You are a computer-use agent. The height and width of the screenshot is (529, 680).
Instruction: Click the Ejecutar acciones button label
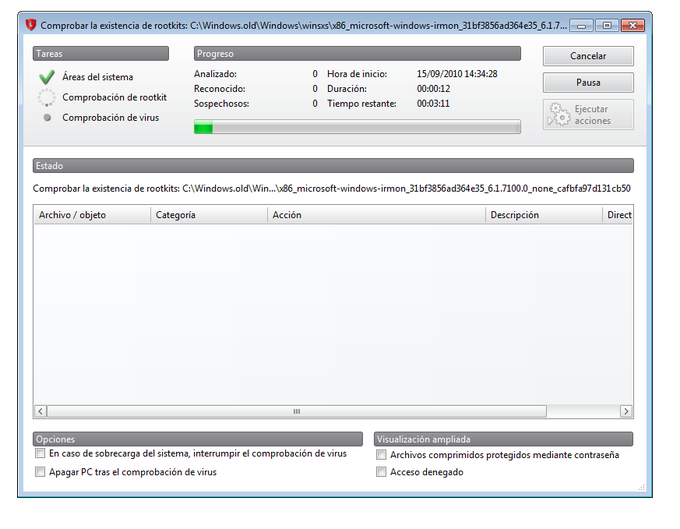592,115
